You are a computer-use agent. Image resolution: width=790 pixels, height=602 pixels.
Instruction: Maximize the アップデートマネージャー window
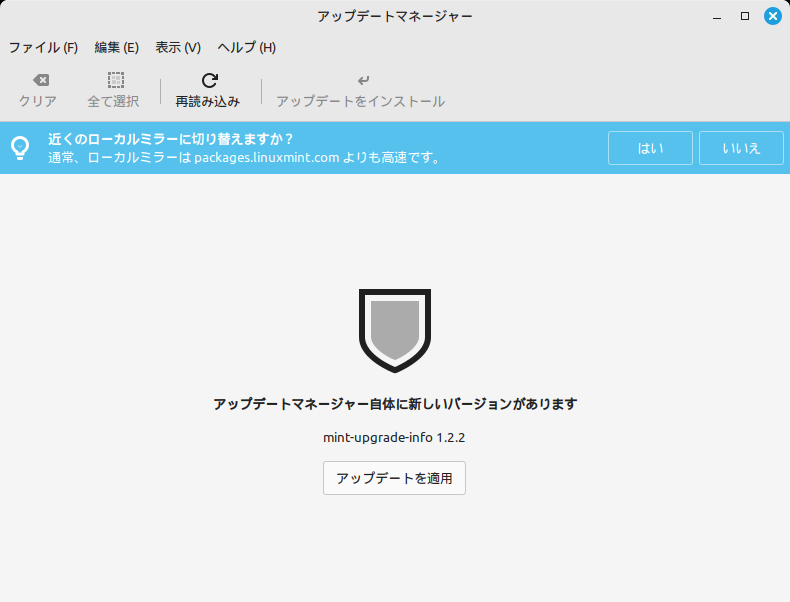pyautogui.click(x=745, y=17)
